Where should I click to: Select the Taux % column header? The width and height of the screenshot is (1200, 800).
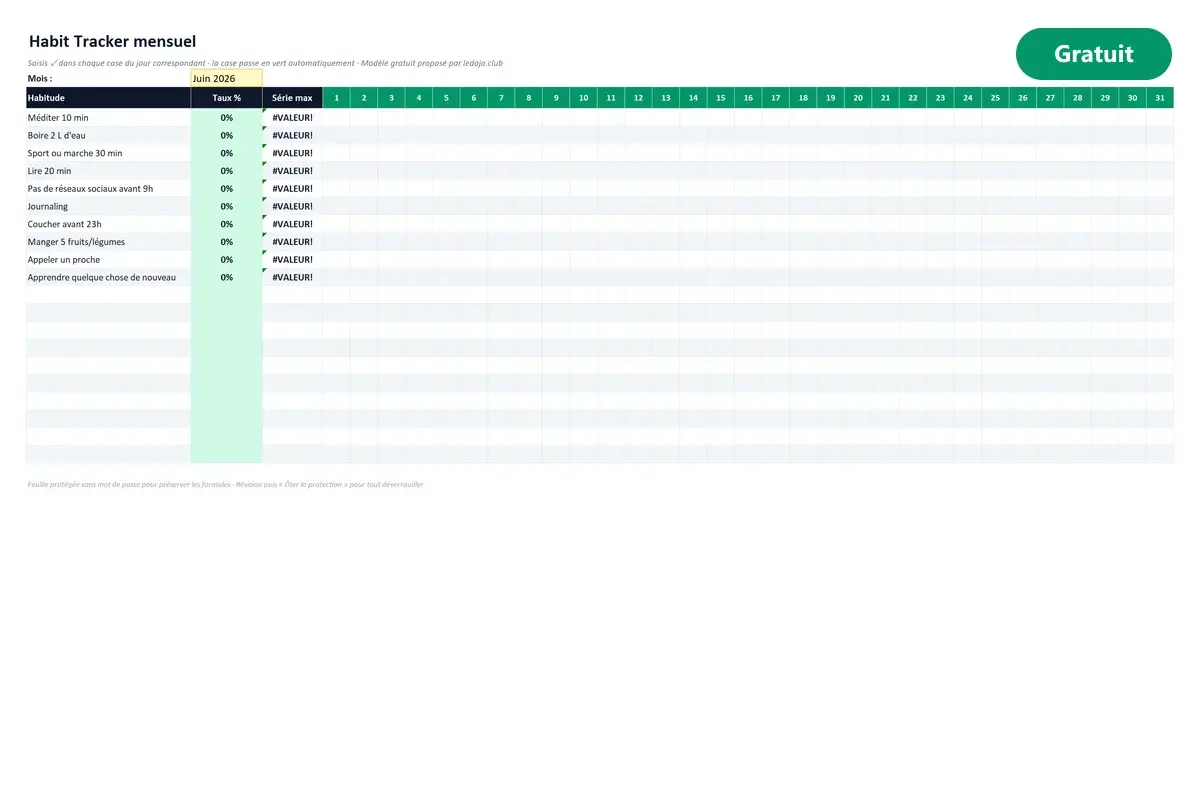227,98
